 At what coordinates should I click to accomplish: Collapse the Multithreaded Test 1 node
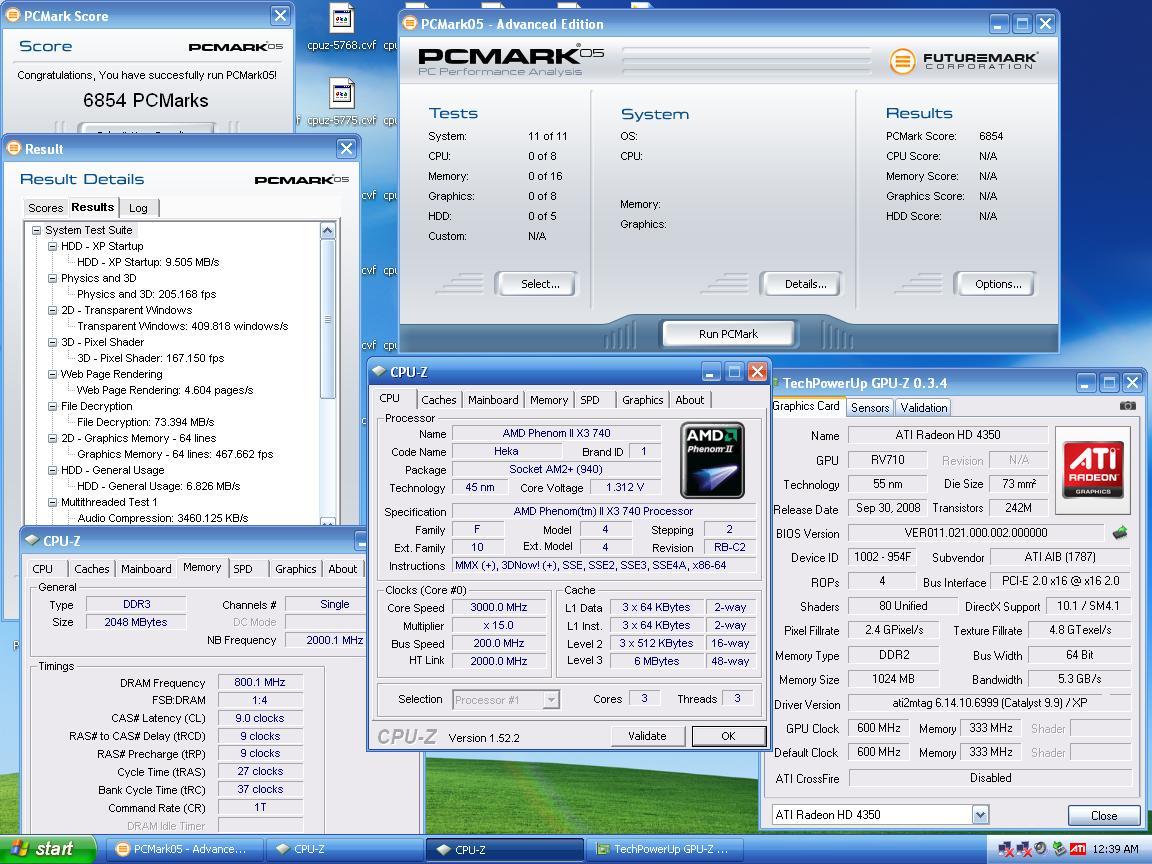[52, 503]
